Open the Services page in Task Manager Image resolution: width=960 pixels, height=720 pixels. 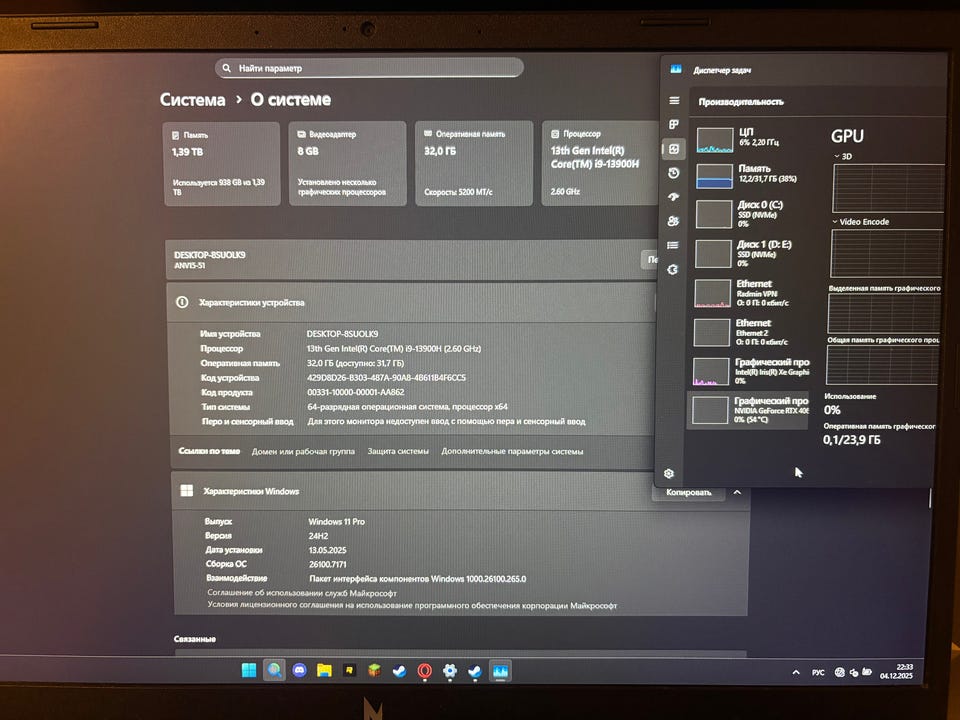click(x=673, y=269)
